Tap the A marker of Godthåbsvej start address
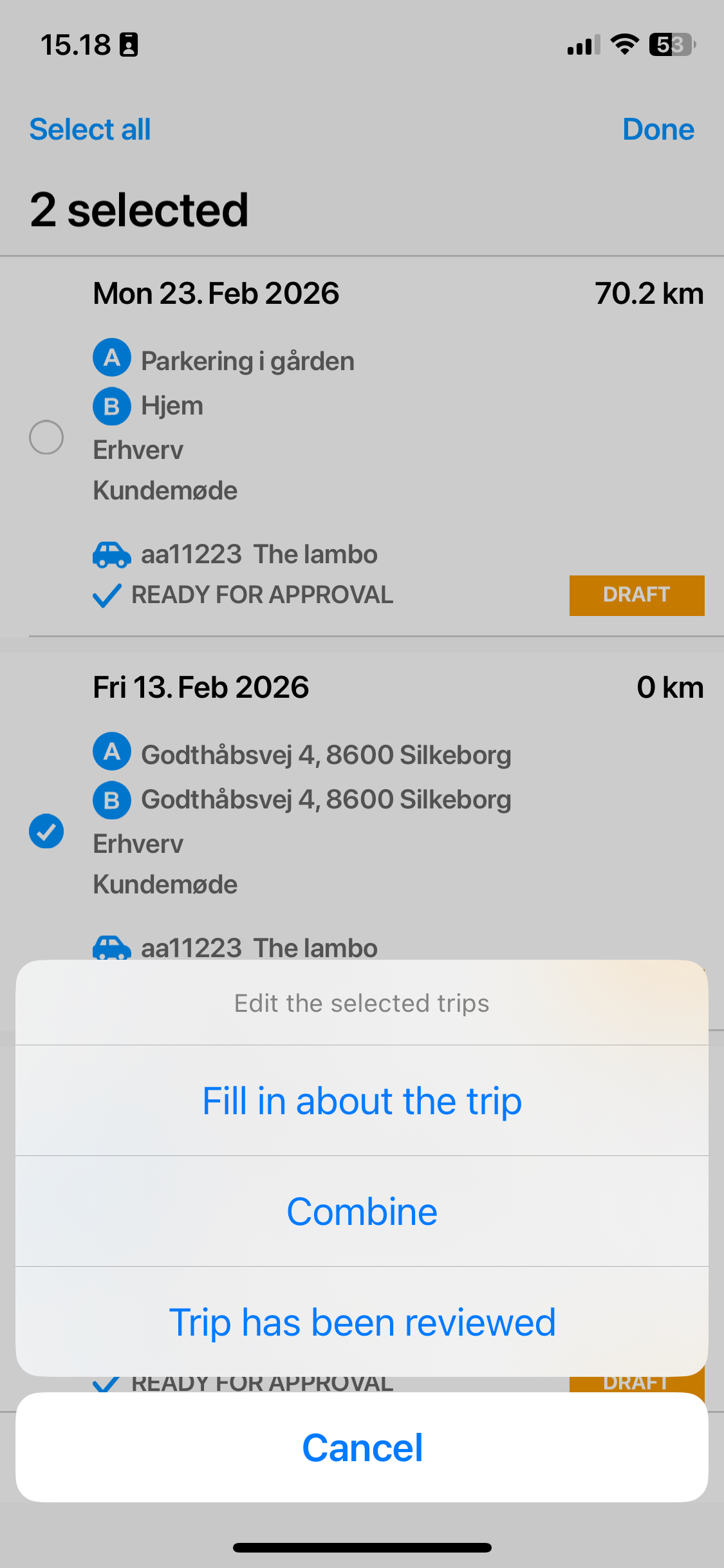 point(112,751)
